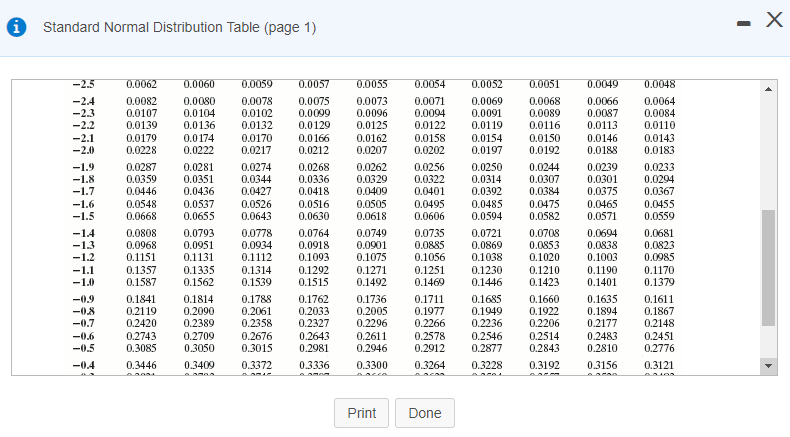Click the value 0.1587 in row −1.0

(142, 282)
